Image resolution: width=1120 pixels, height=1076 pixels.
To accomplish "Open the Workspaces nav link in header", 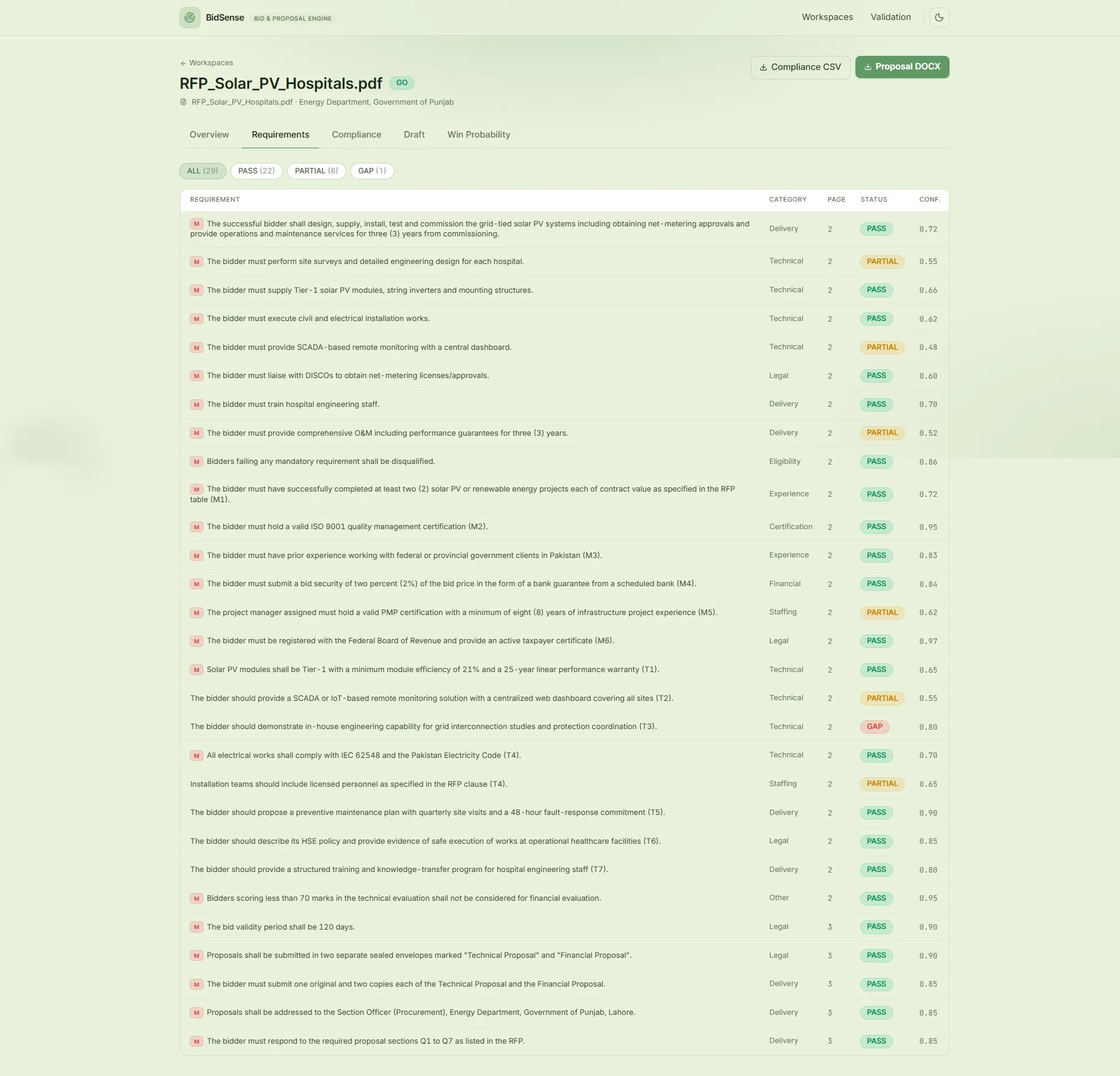I will 827,17.
